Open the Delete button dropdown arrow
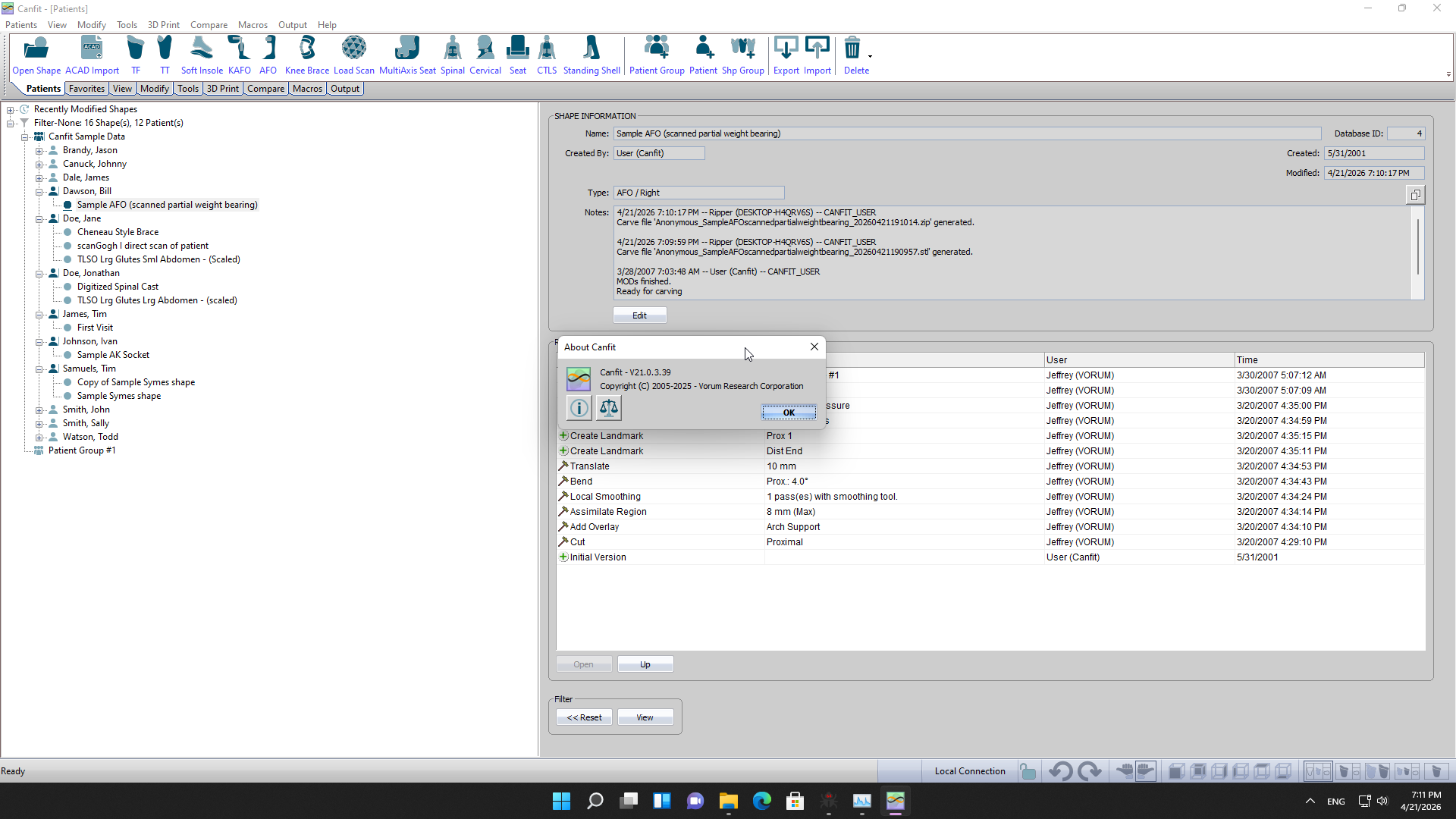The width and height of the screenshot is (1456, 819). coord(870,56)
